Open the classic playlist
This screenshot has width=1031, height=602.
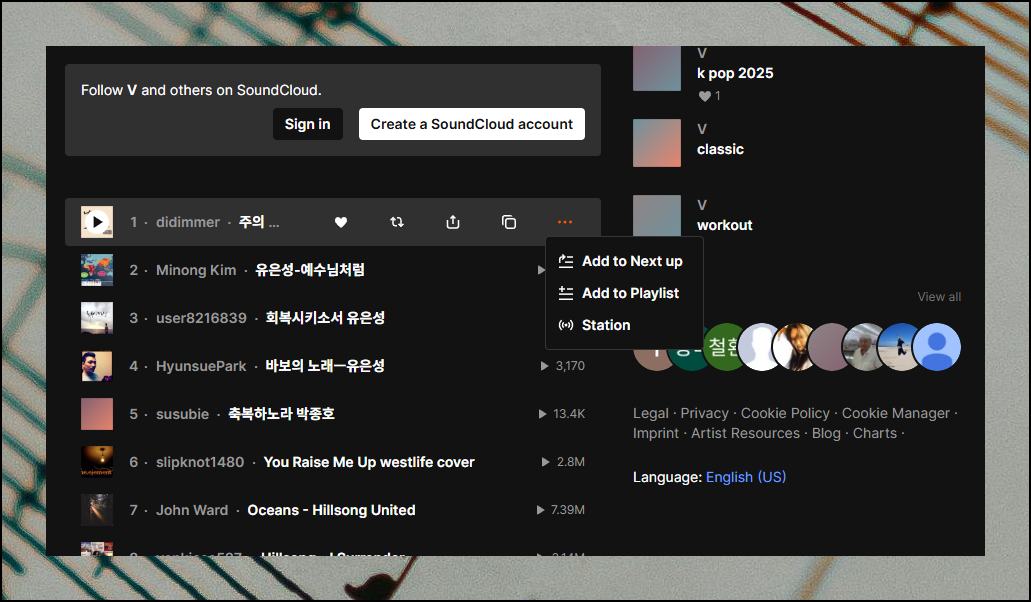(x=720, y=149)
